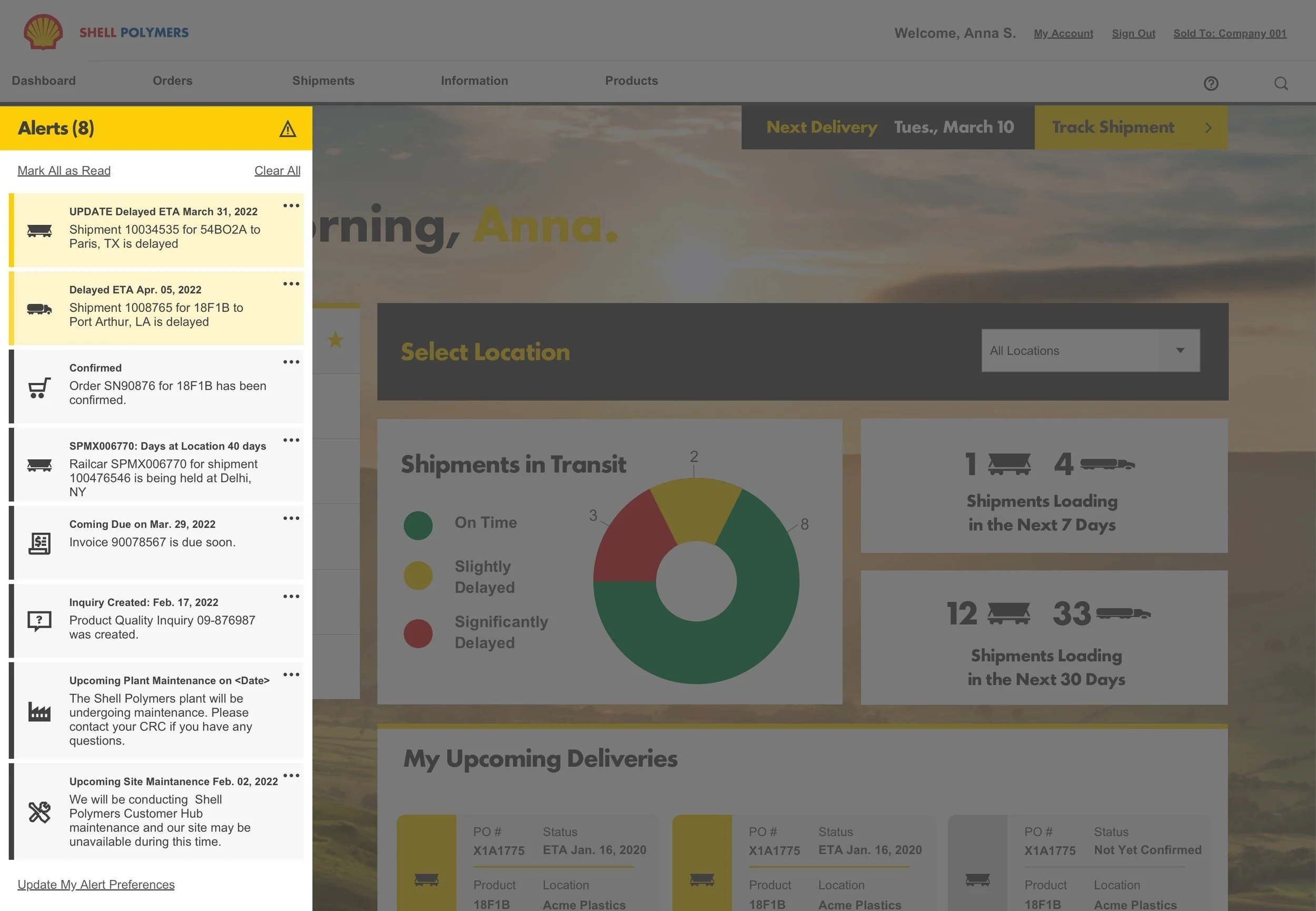
Task: Open more options on Upcoming Plant Maintenance alert
Action: coord(291,674)
